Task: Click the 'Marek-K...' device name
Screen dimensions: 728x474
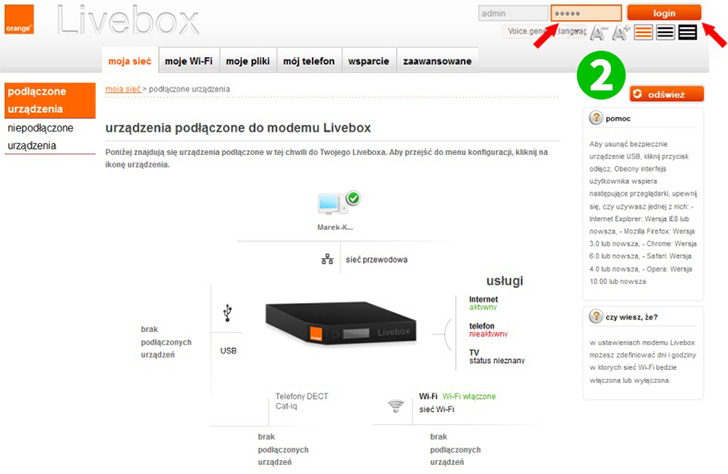Action: tap(335, 227)
